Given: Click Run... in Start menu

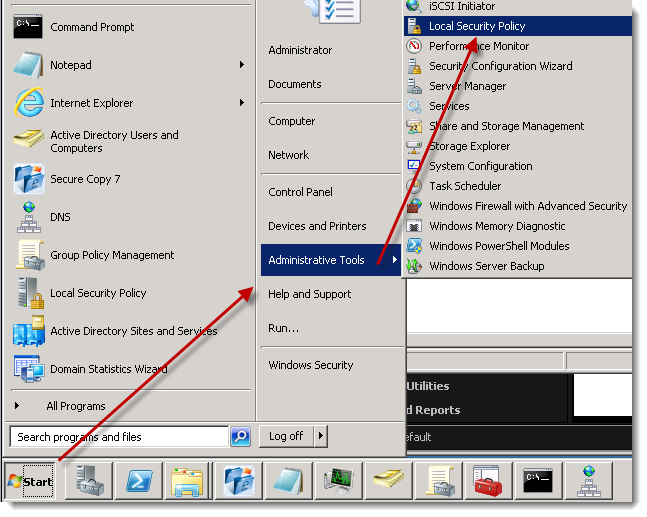Looking at the screenshot, I should (283, 328).
